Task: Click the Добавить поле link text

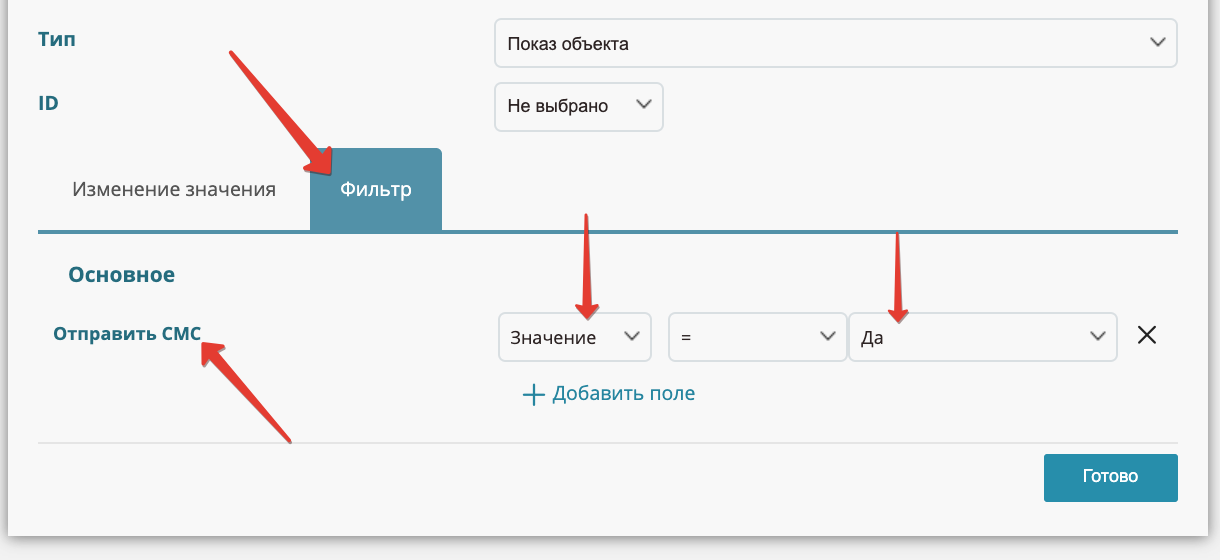Action: click(x=623, y=393)
